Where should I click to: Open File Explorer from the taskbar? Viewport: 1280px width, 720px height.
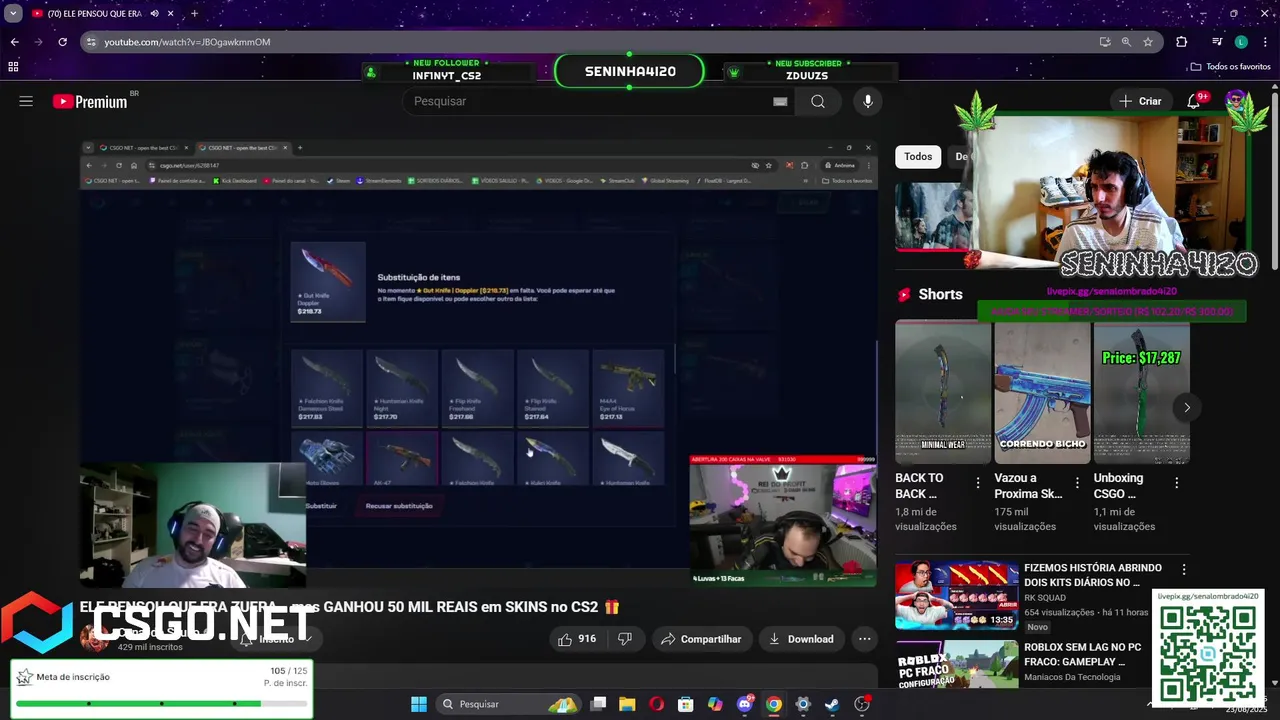pyautogui.click(x=627, y=704)
